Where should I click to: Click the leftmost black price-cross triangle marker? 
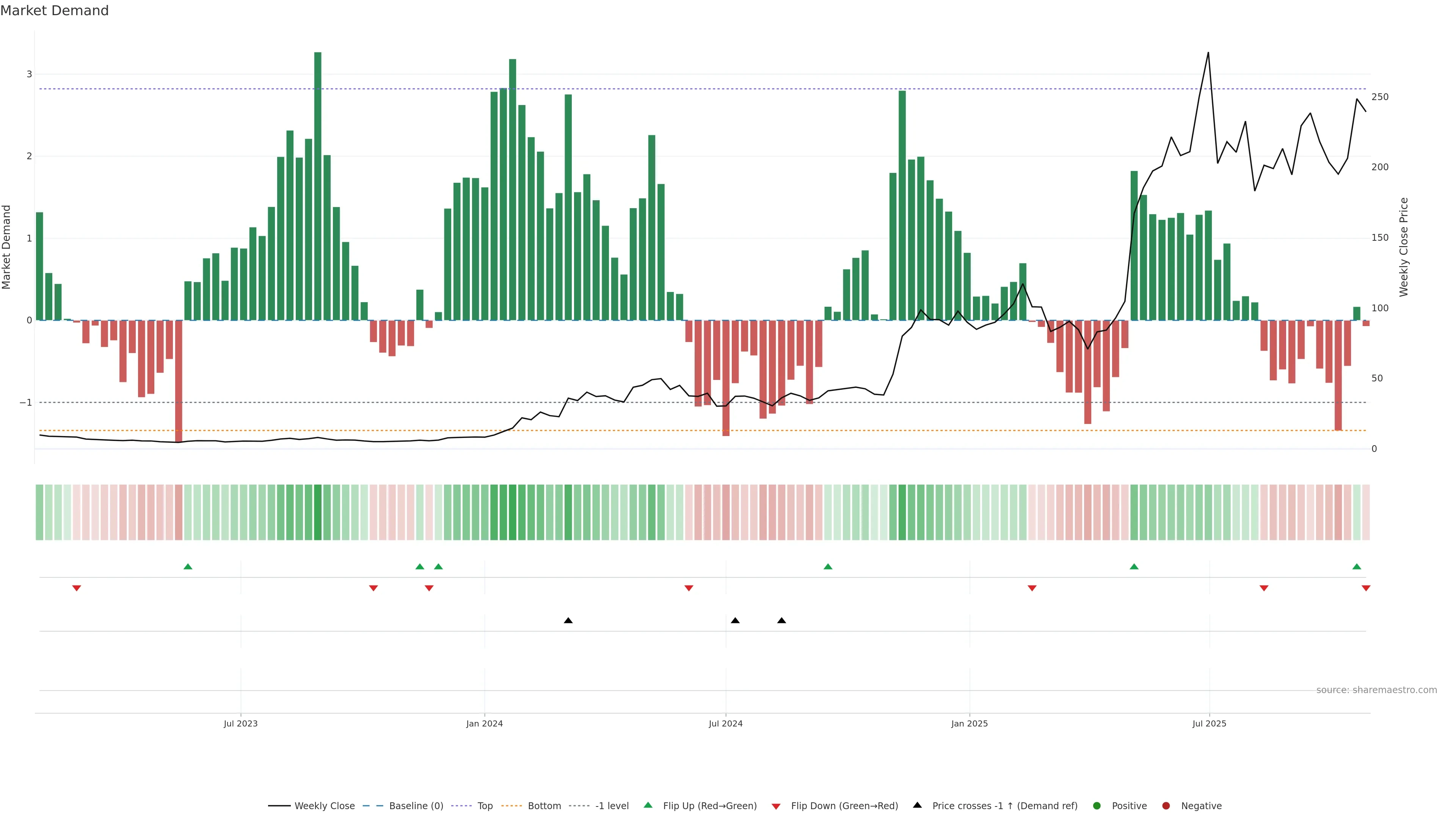click(568, 621)
